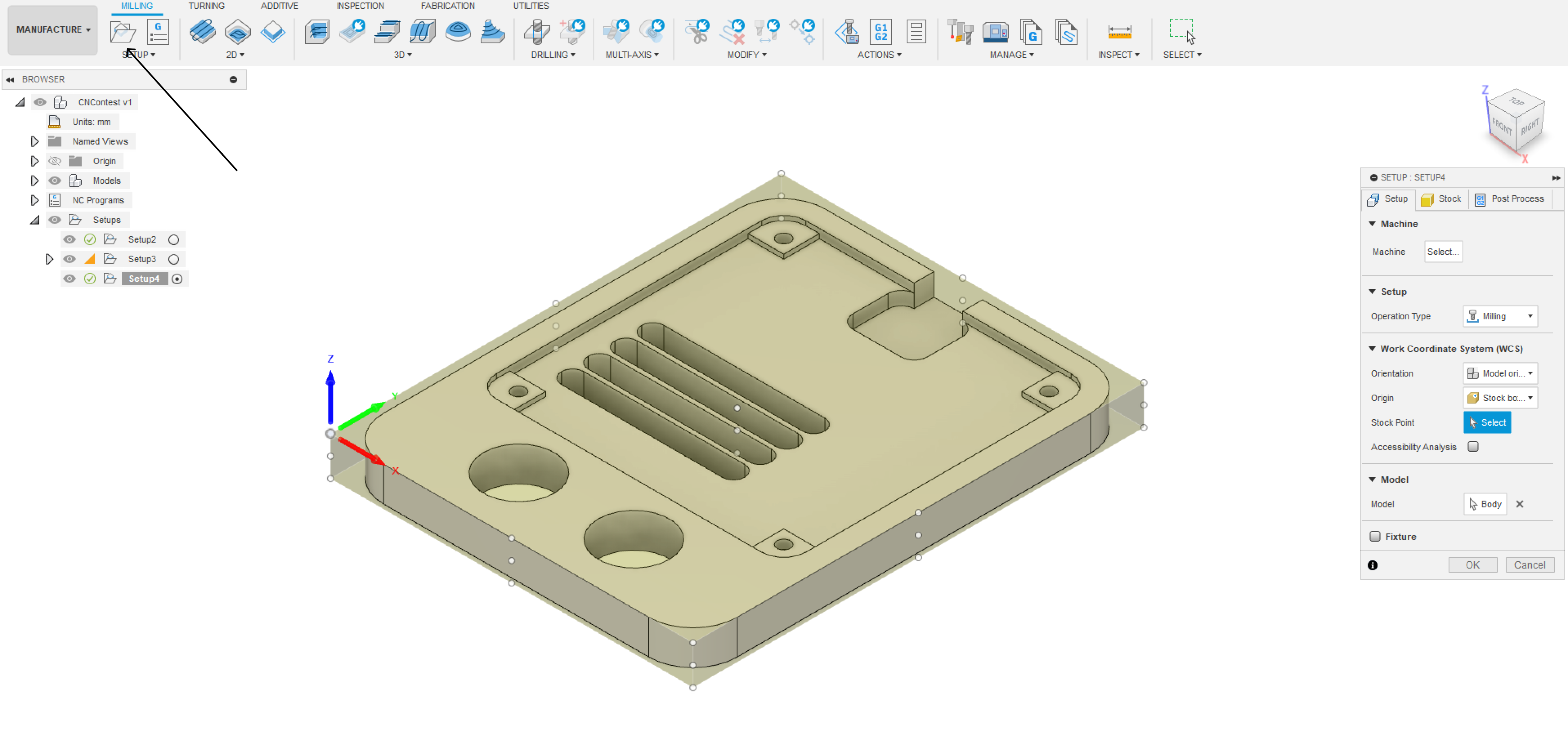
Task: Open the Post Process tab
Action: pos(1510,199)
